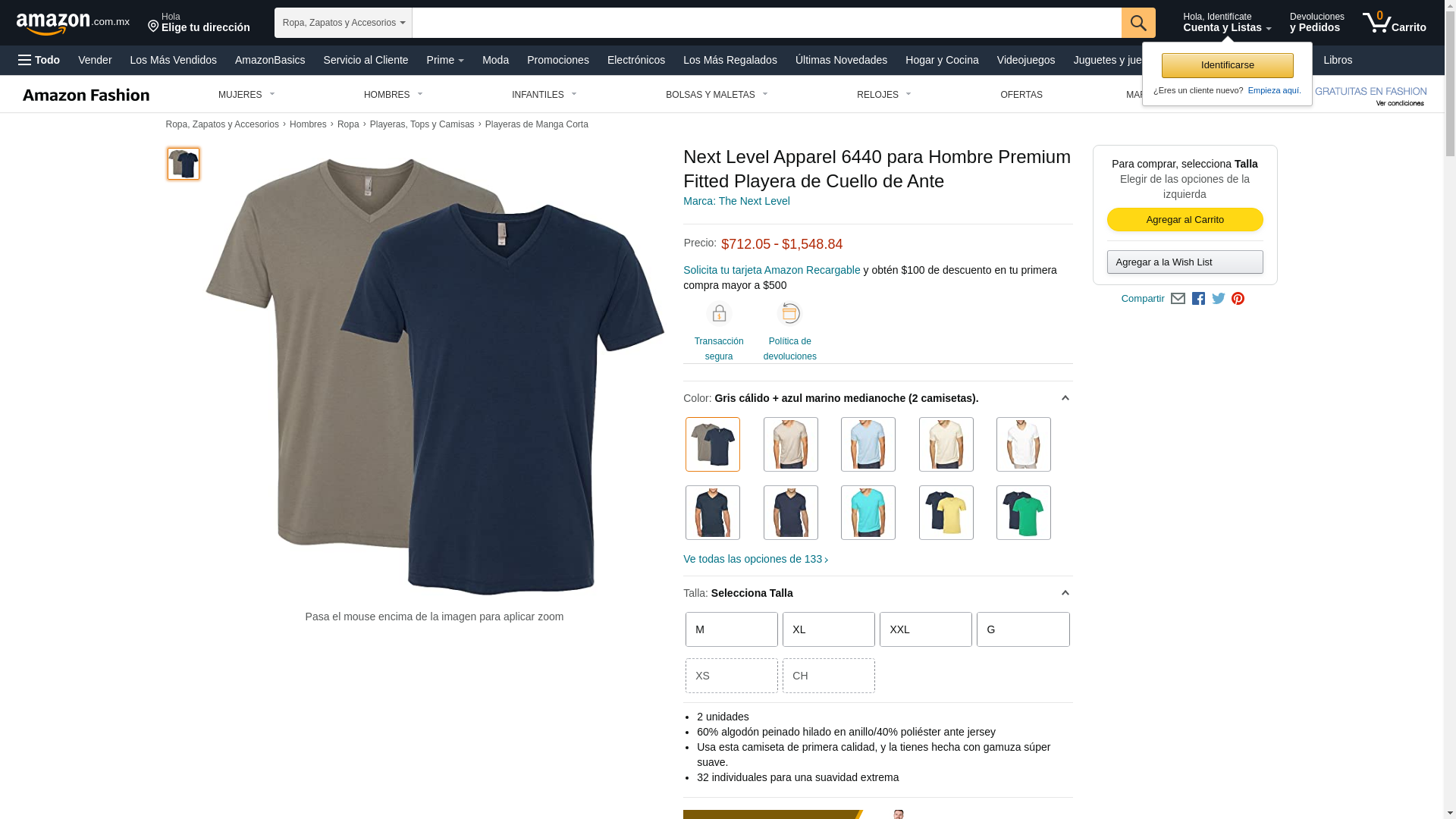The width and height of the screenshot is (1456, 819).
Task: Open the OFERTAS fashion tab
Action: click(1021, 95)
